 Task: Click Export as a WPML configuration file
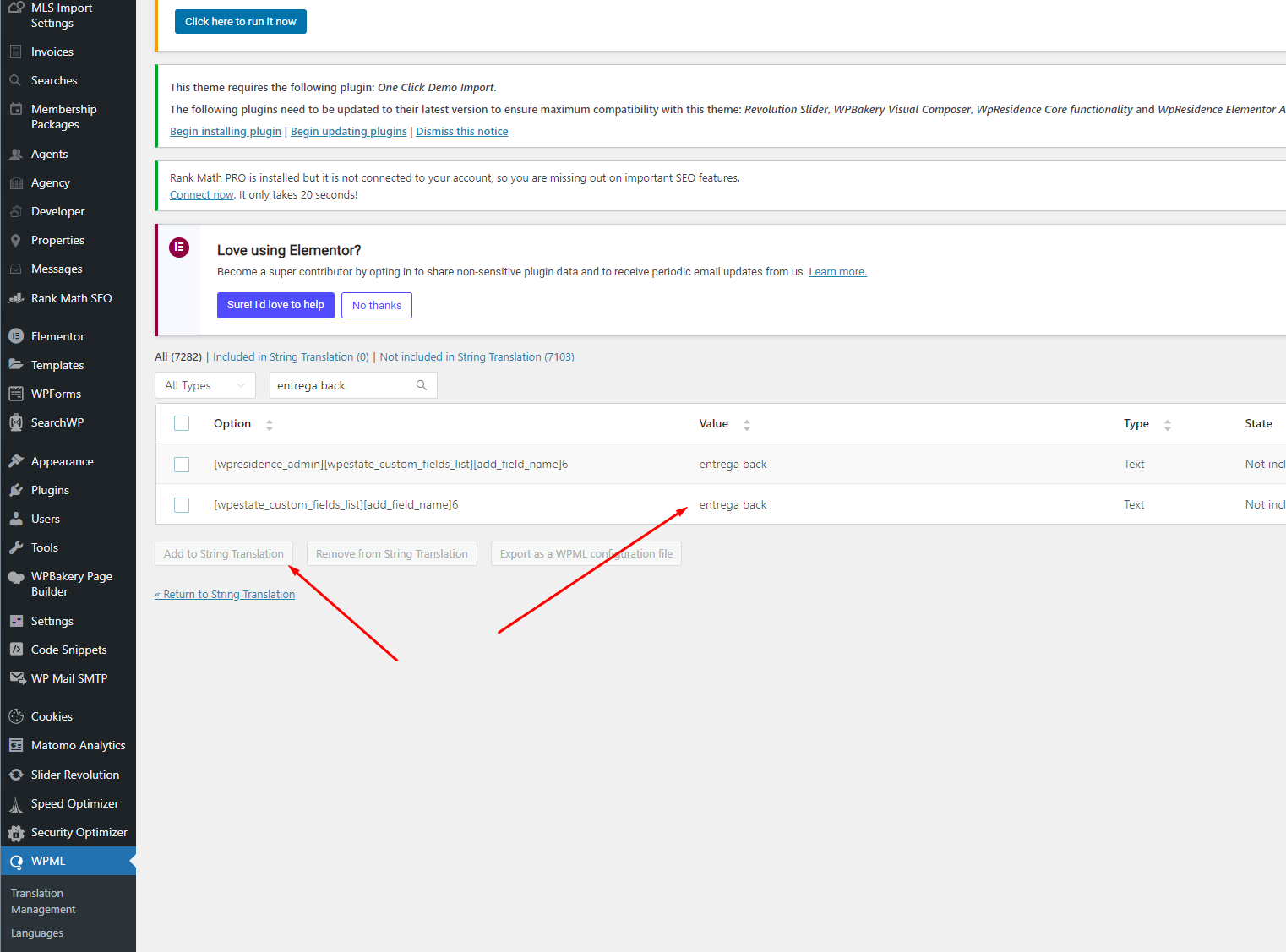[586, 553]
